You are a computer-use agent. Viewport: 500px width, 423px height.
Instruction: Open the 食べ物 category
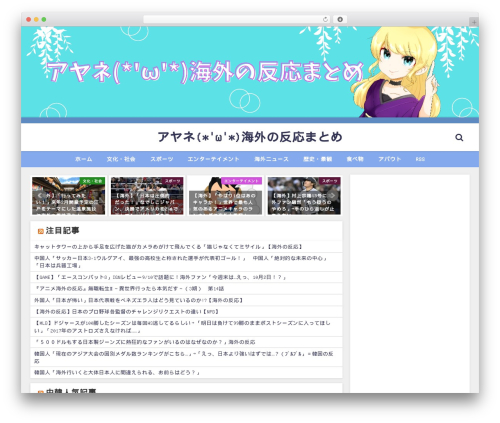[x=355, y=159]
